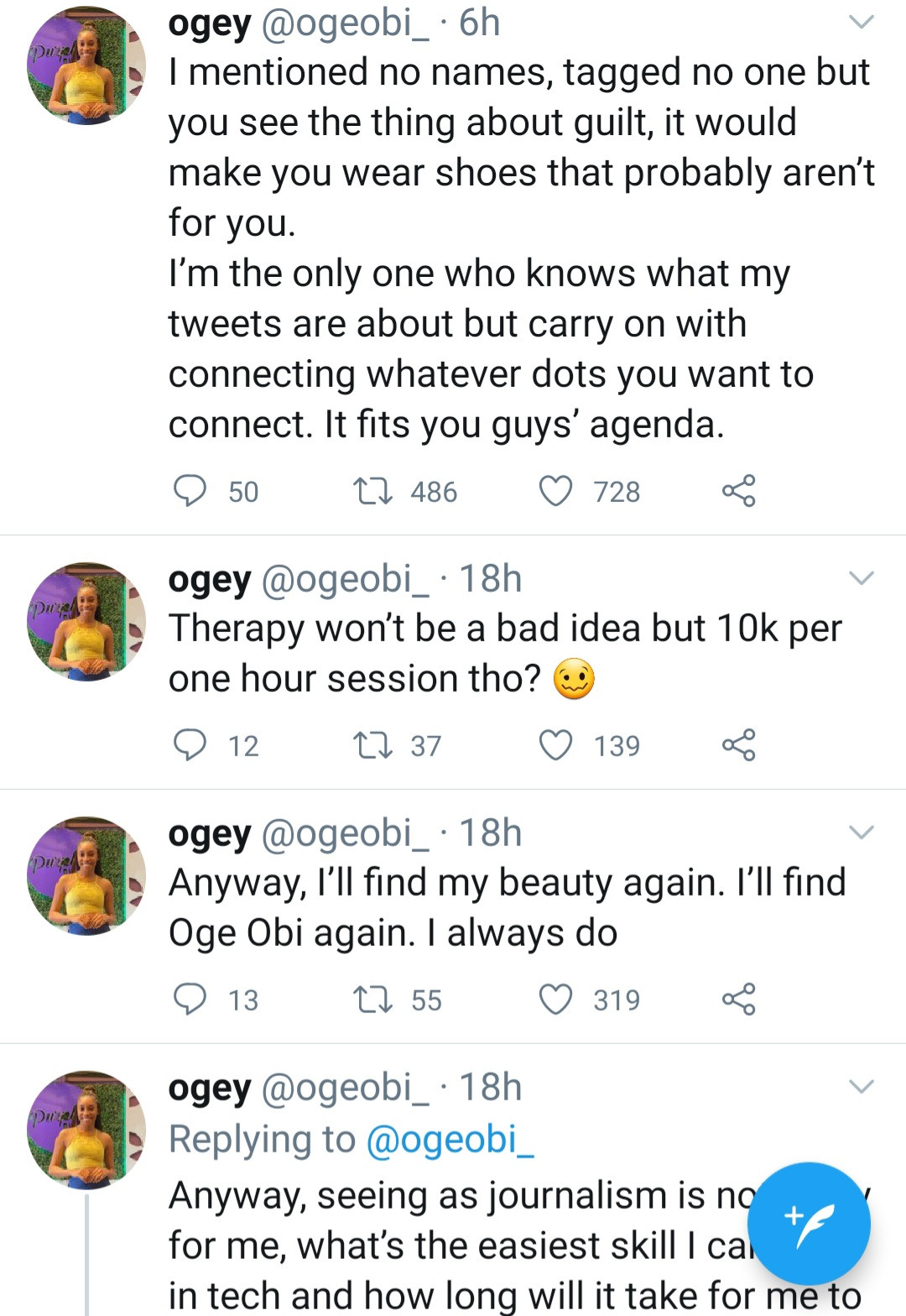
Task: Like the tweet with 728 likes
Action: [555, 491]
